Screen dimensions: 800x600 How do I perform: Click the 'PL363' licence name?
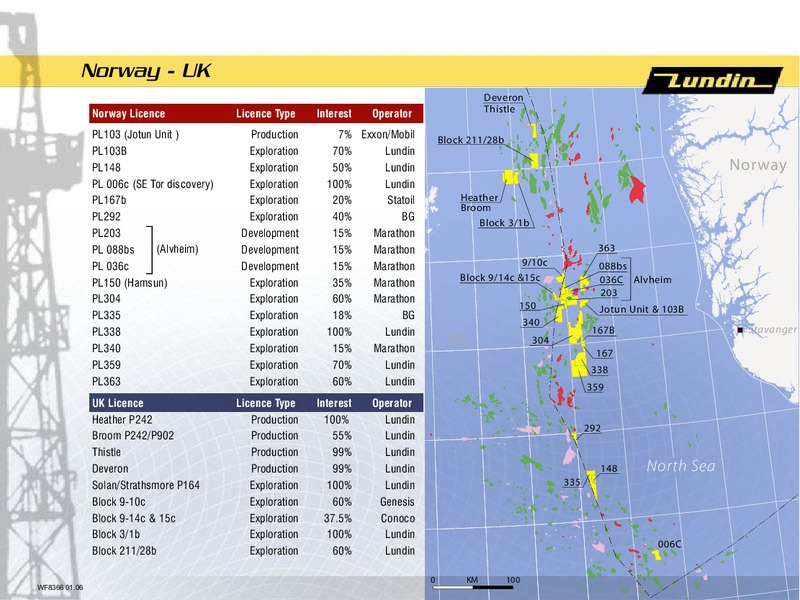(106, 382)
